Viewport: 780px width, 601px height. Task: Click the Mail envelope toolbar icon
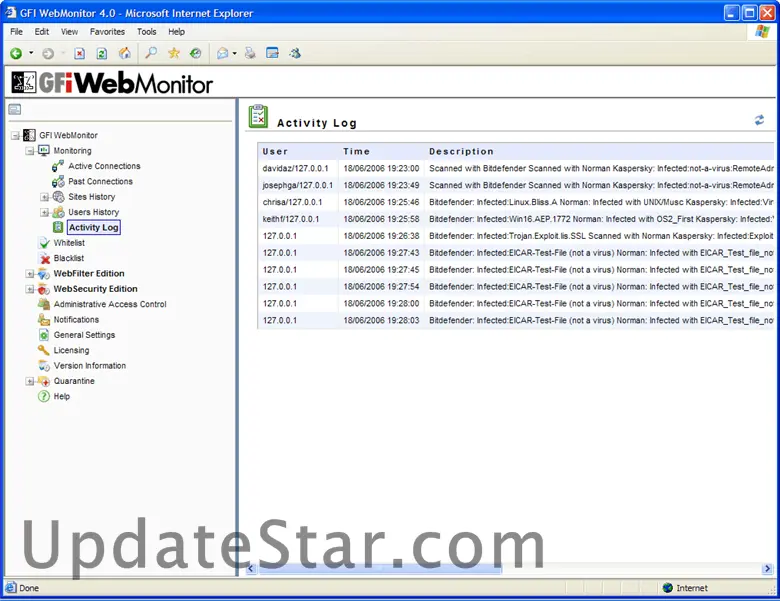click(x=223, y=53)
